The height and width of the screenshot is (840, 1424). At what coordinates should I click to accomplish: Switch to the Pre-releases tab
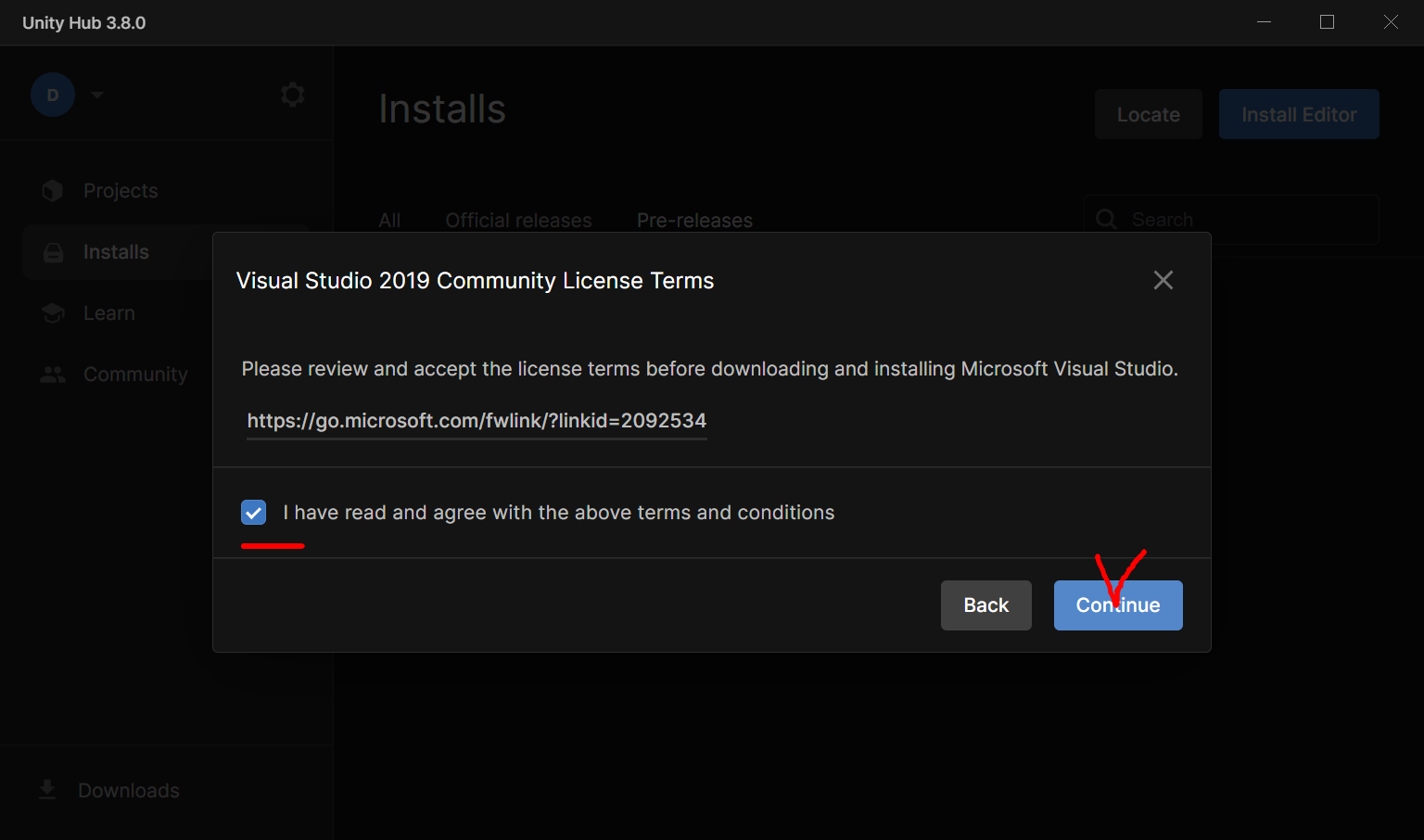click(694, 221)
